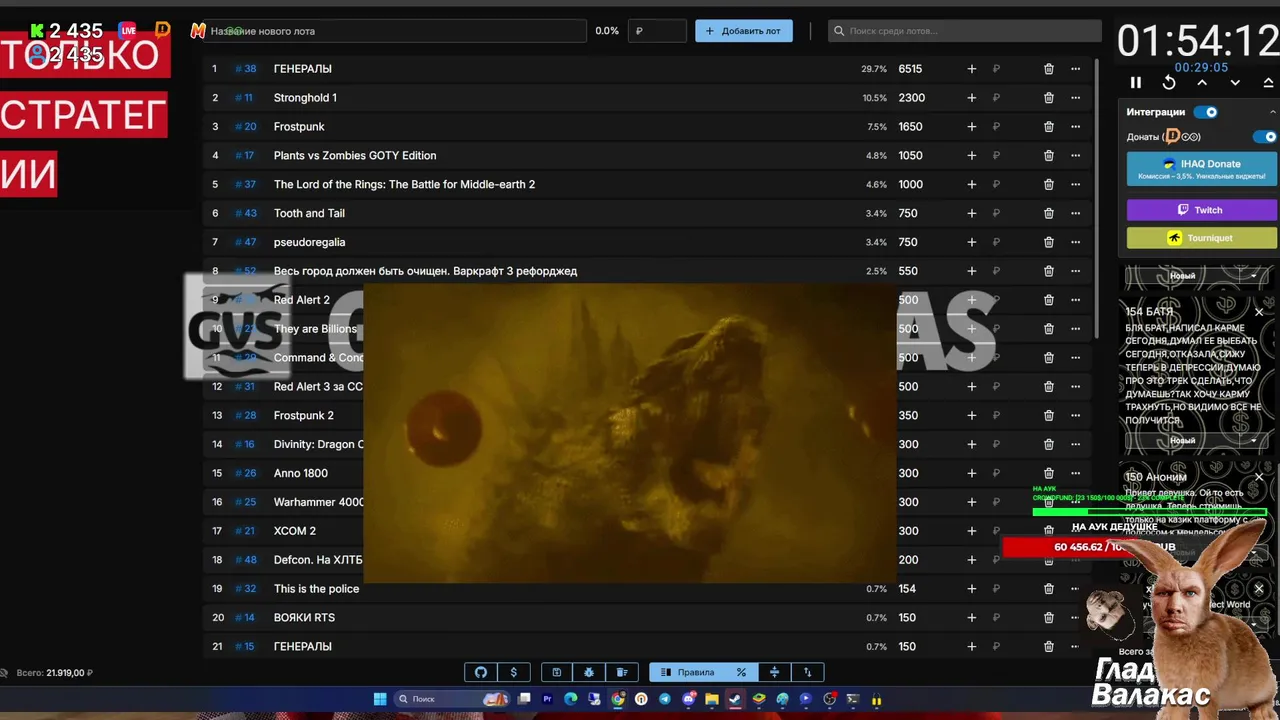
Task: Open the GitHub link icon in bottom toolbar
Action: pyautogui.click(x=481, y=672)
